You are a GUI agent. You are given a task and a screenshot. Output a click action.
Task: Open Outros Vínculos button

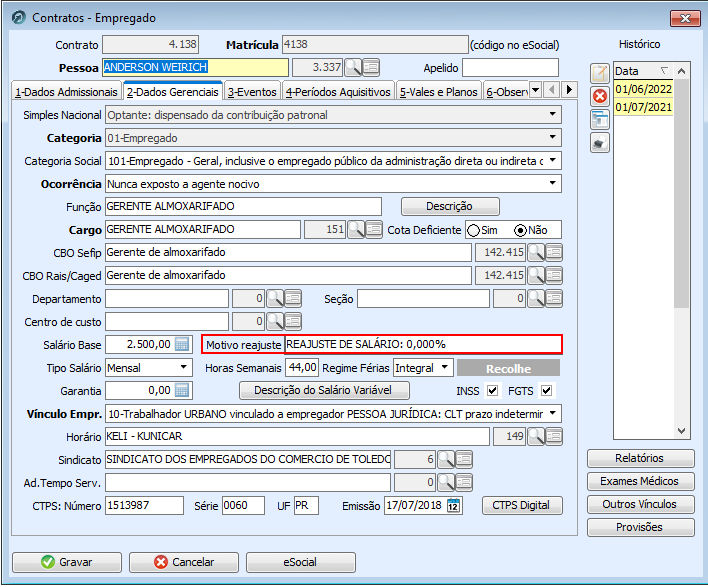coord(640,504)
